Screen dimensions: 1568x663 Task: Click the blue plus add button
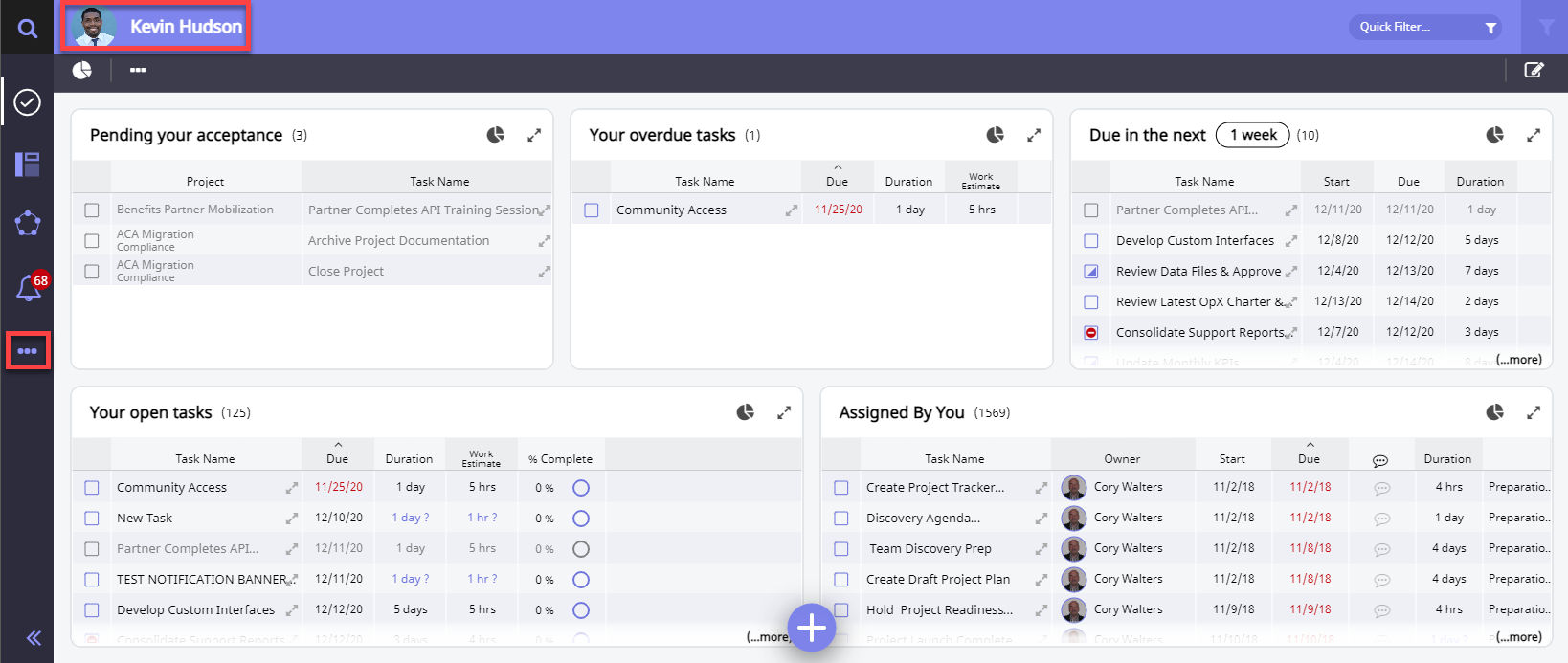click(812, 628)
